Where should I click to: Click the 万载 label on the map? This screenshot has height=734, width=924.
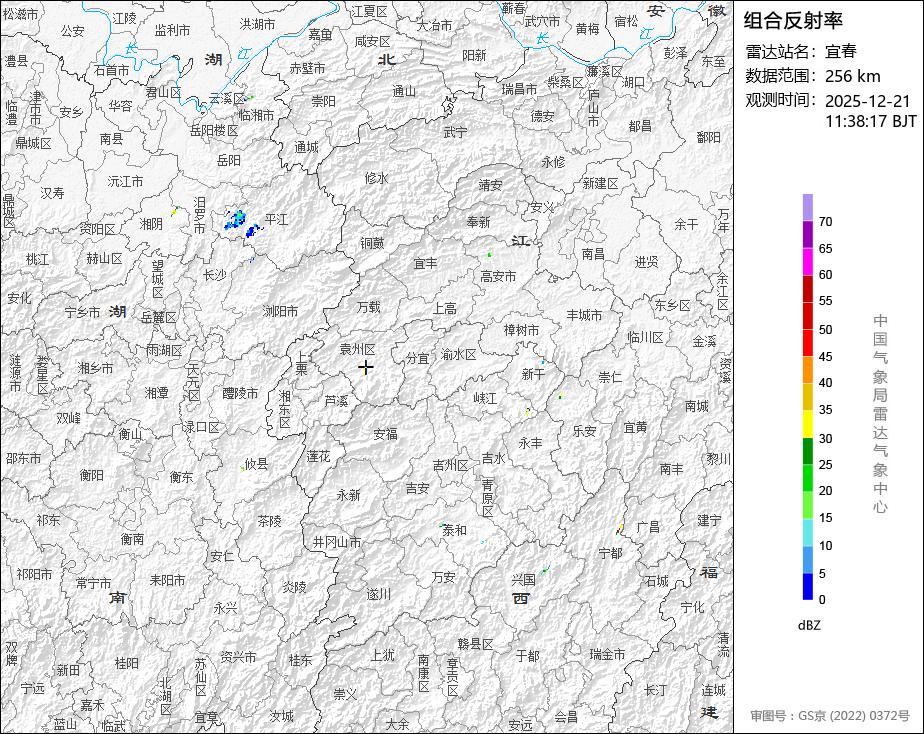click(369, 307)
